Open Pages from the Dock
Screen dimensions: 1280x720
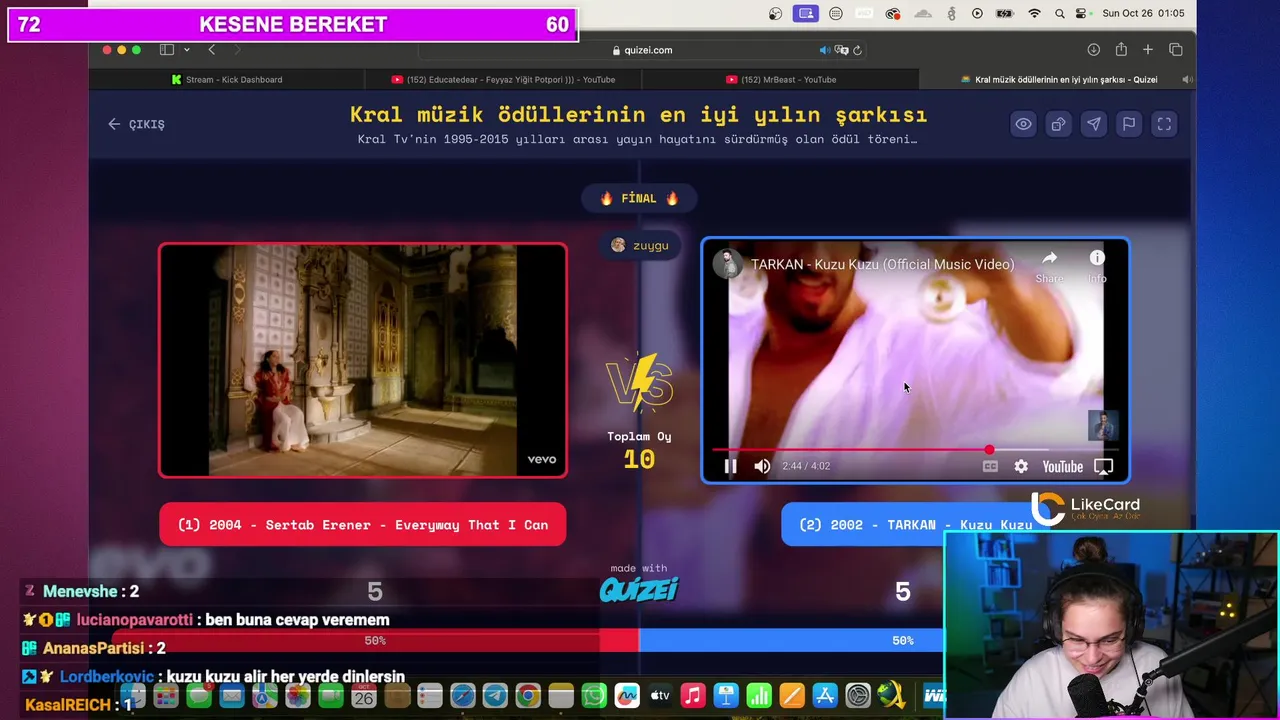(792, 695)
